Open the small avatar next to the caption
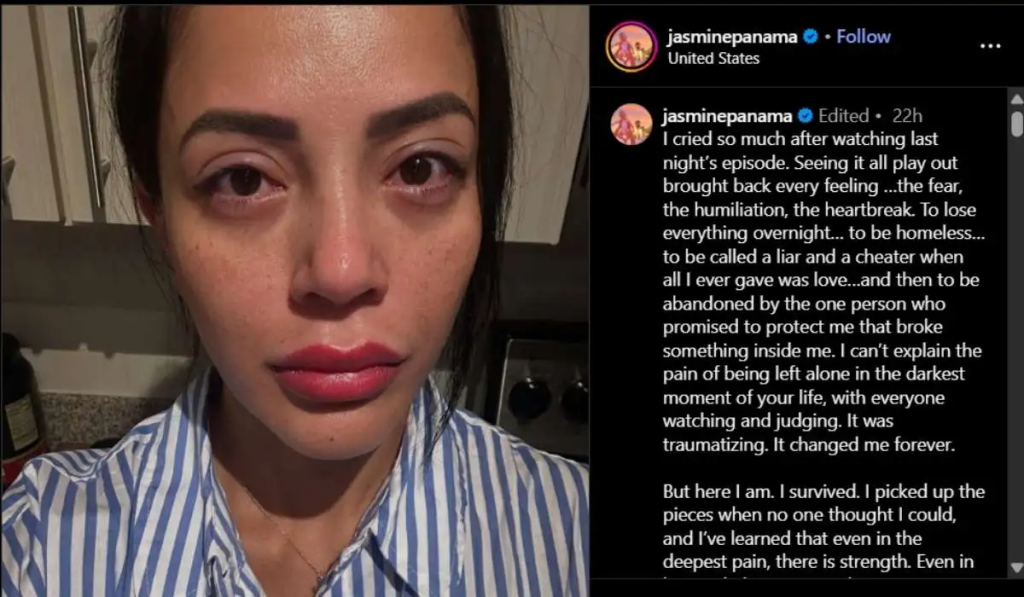Screen dimensions: 1024x597 pos(631,123)
